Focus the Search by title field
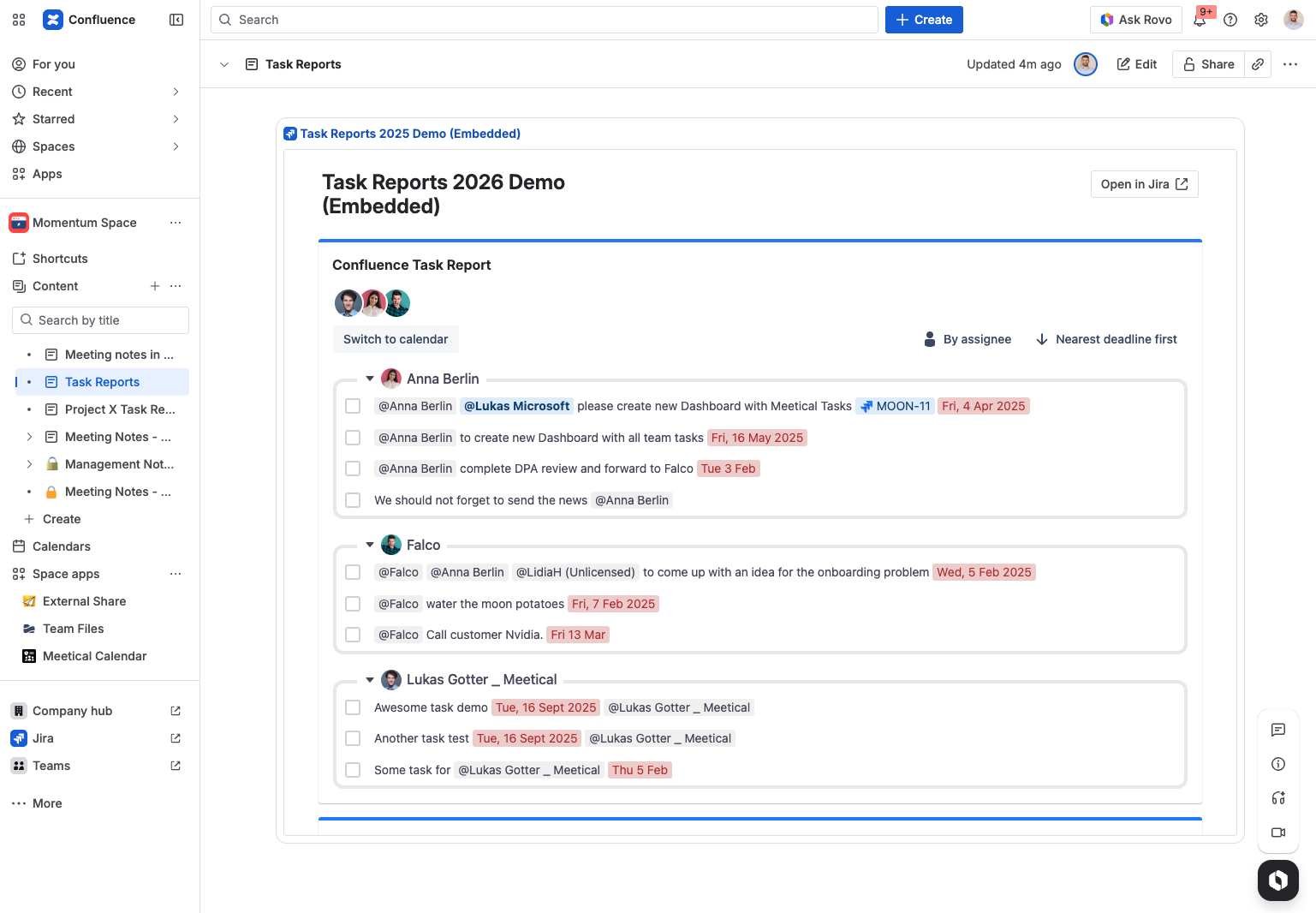The width and height of the screenshot is (1316, 913). coord(100,320)
